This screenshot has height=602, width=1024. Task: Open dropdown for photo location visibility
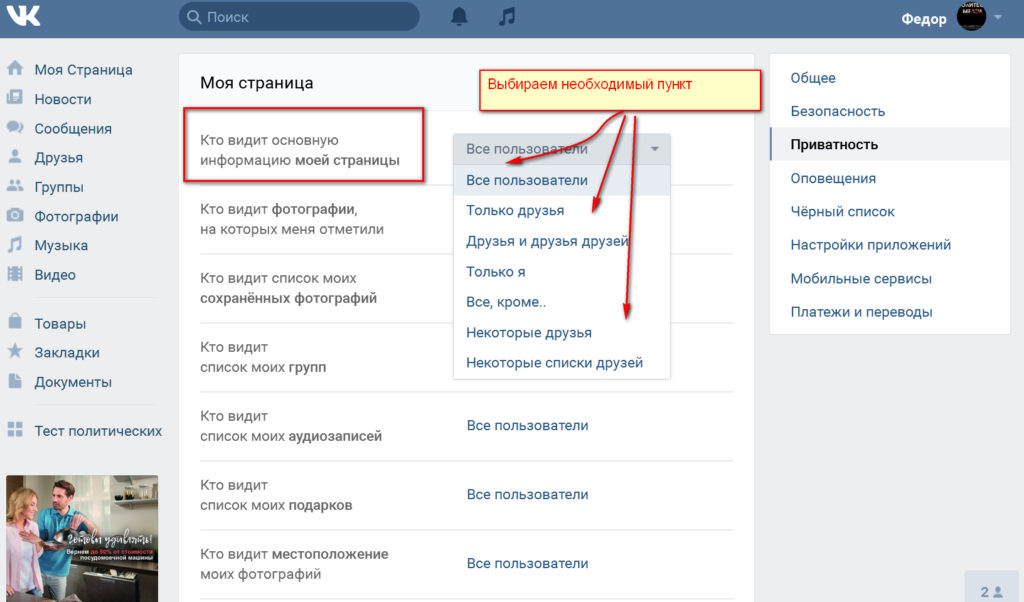pyautogui.click(x=528, y=563)
